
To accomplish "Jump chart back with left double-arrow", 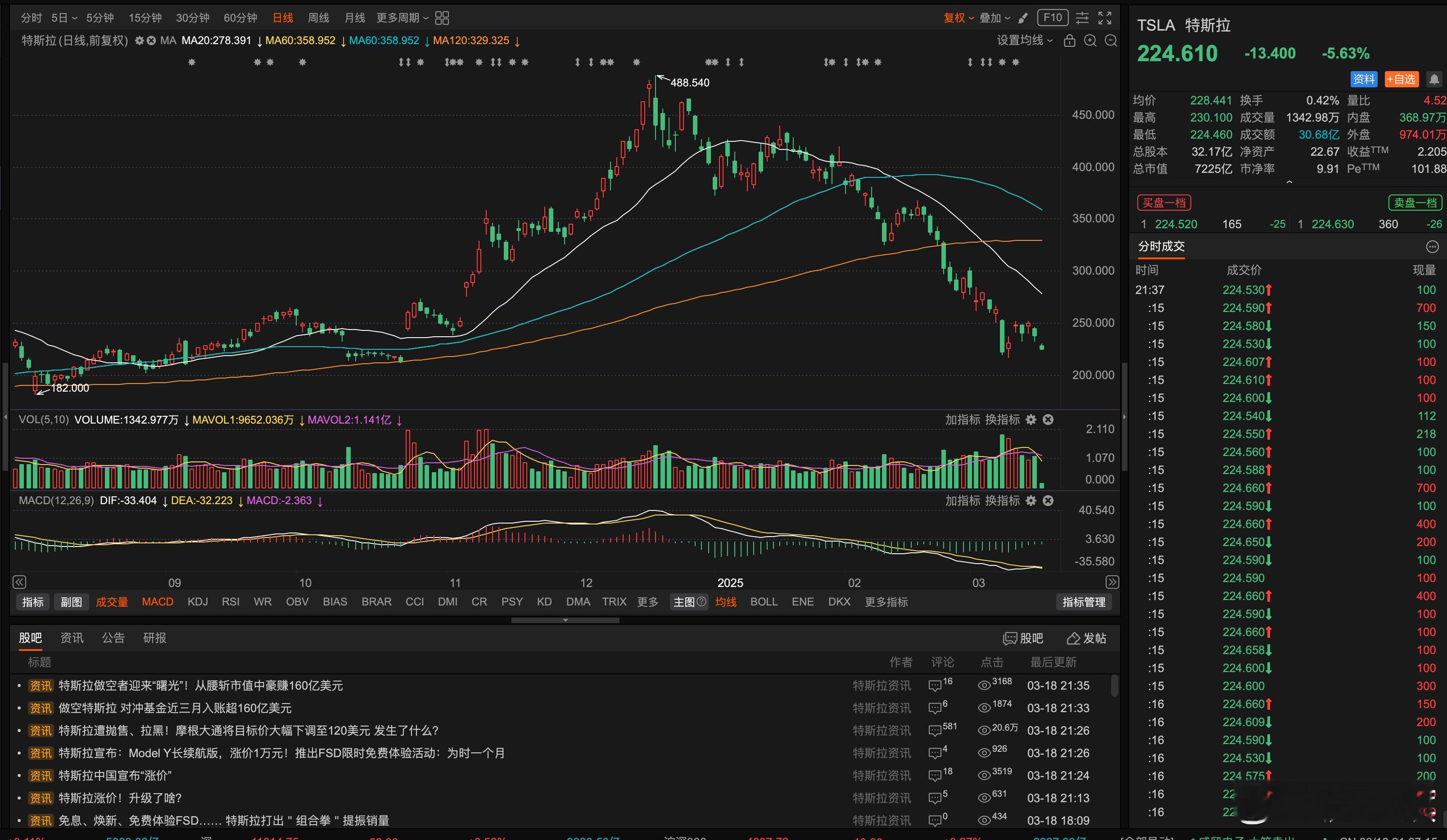I will pyautogui.click(x=19, y=582).
